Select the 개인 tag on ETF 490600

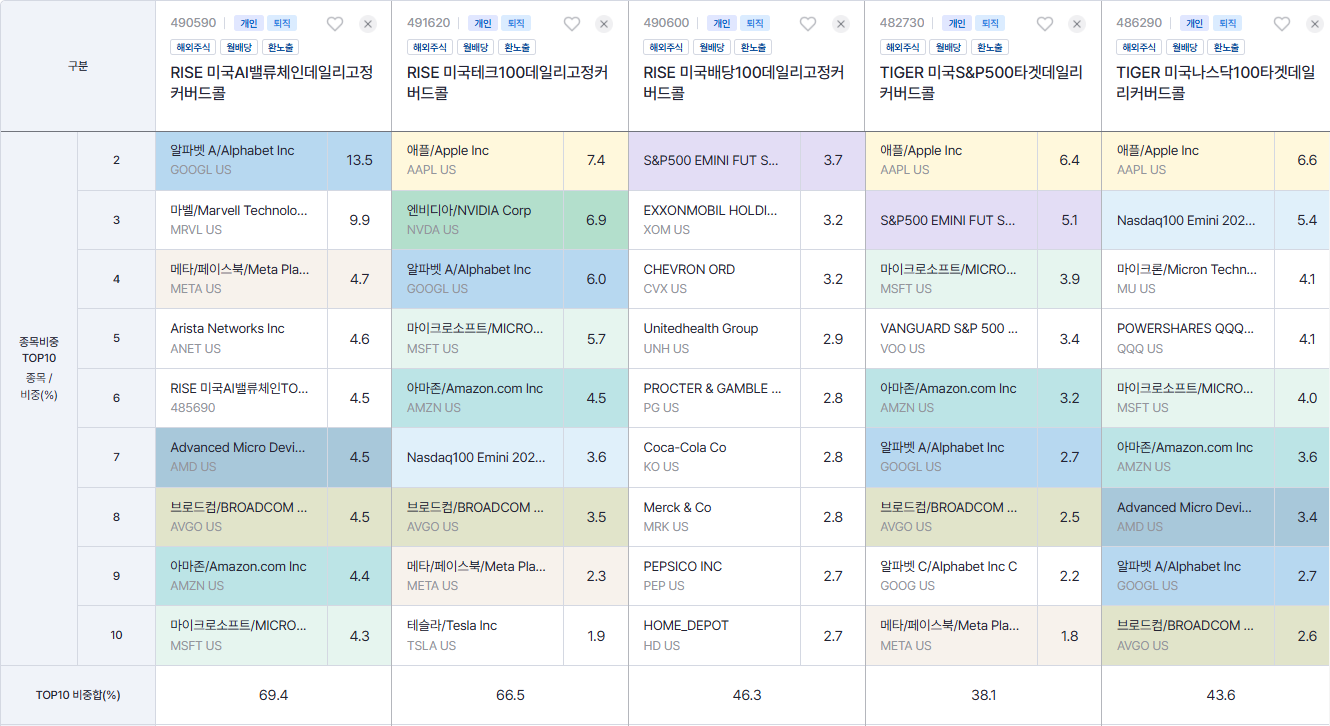[721, 23]
